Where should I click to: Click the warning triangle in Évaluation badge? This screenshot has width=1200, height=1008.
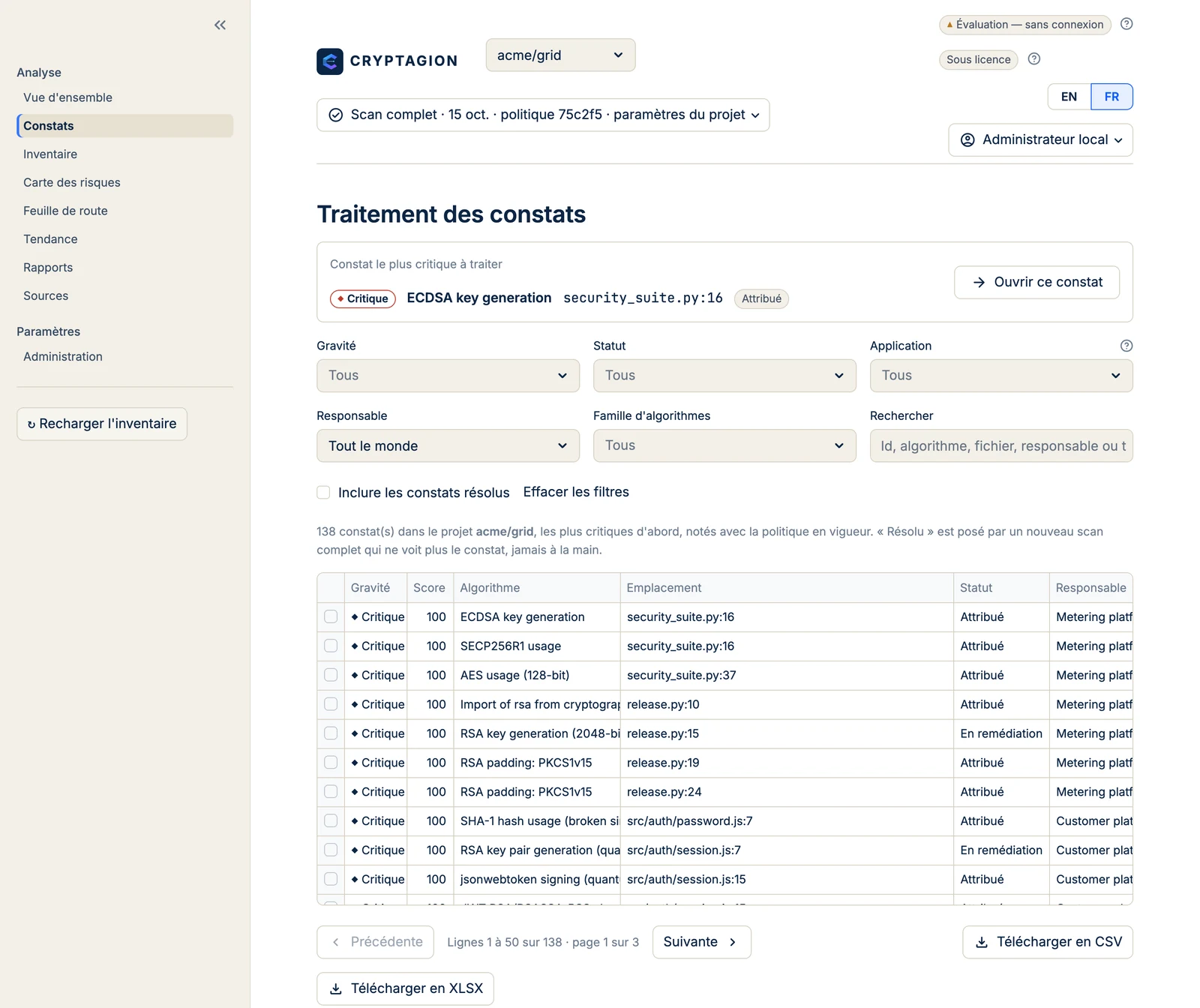(949, 25)
